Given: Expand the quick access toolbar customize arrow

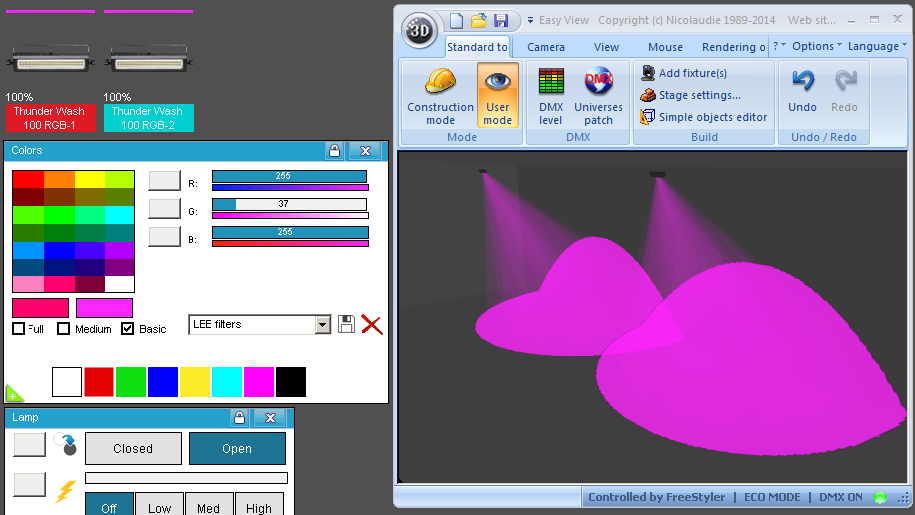Looking at the screenshot, I should [530, 20].
